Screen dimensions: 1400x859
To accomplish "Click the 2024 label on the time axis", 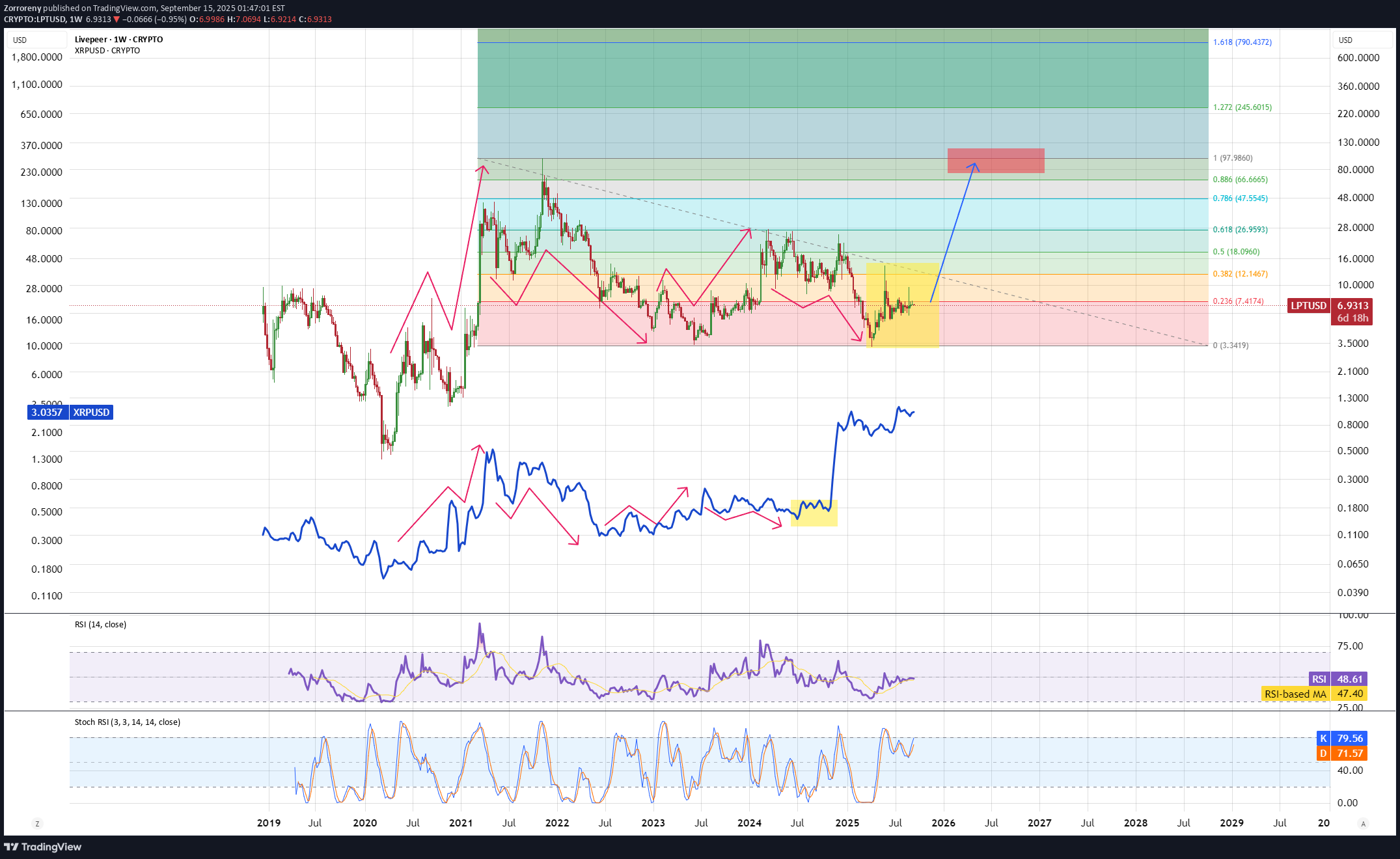I will tap(749, 823).
